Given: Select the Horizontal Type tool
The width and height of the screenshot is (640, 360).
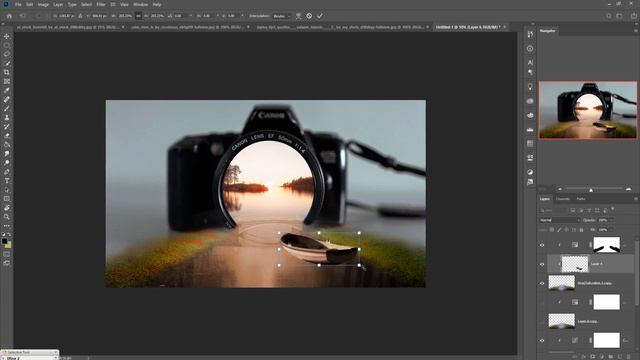Looking at the screenshot, I should pos(7,181).
